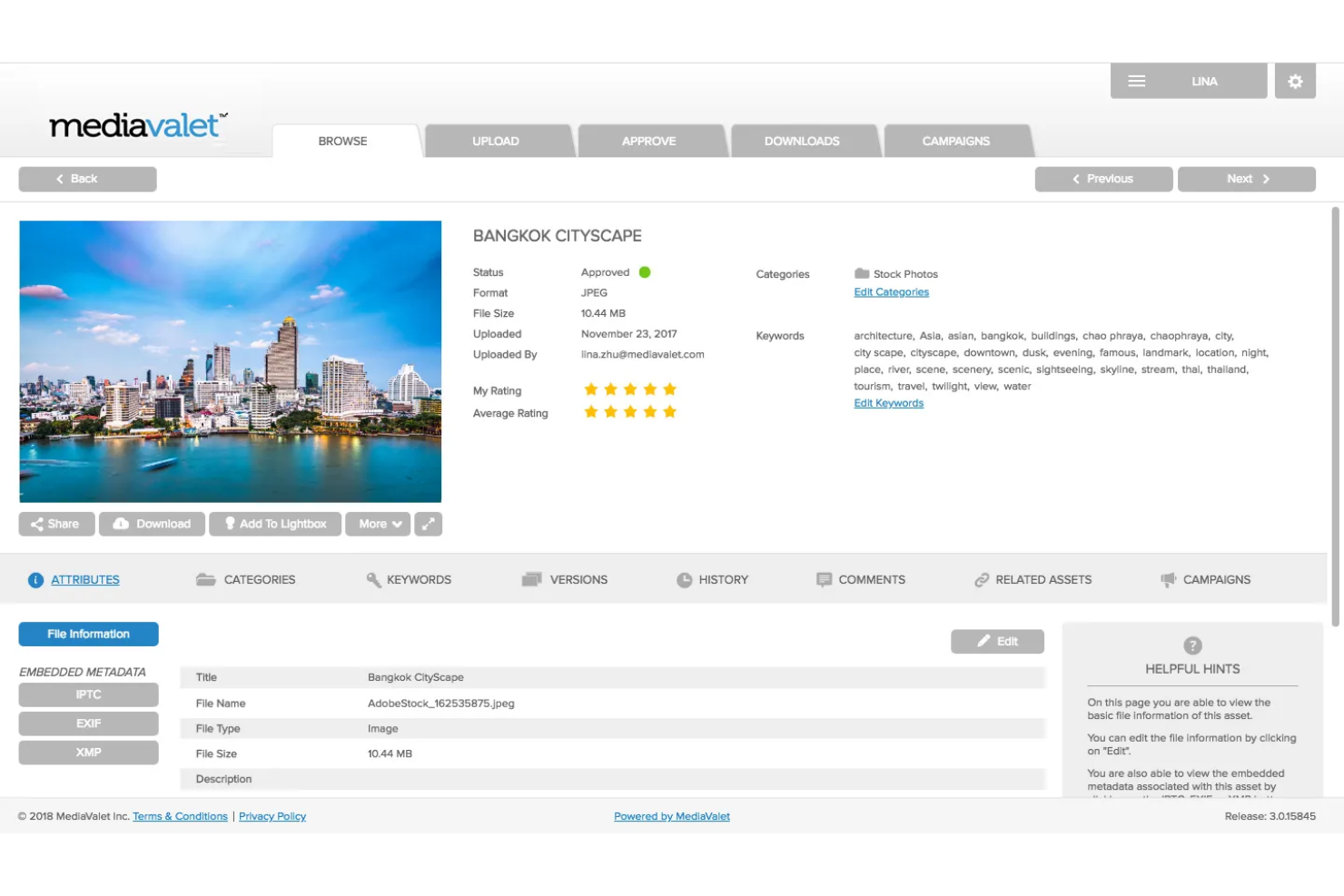Set My Rating to one star
The height and width of the screenshot is (896, 1344).
click(x=591, y=389)
